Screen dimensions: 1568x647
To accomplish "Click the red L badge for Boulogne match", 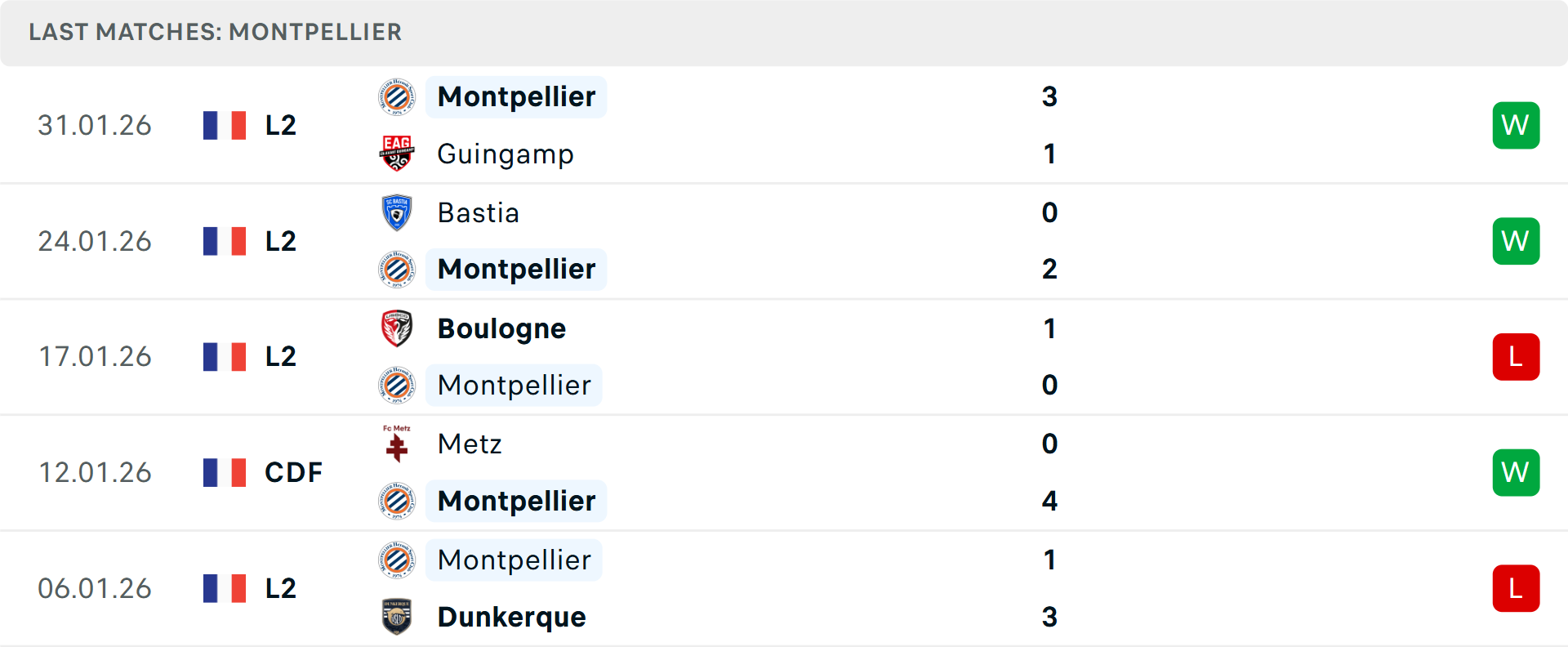I will pos(1516,357).
